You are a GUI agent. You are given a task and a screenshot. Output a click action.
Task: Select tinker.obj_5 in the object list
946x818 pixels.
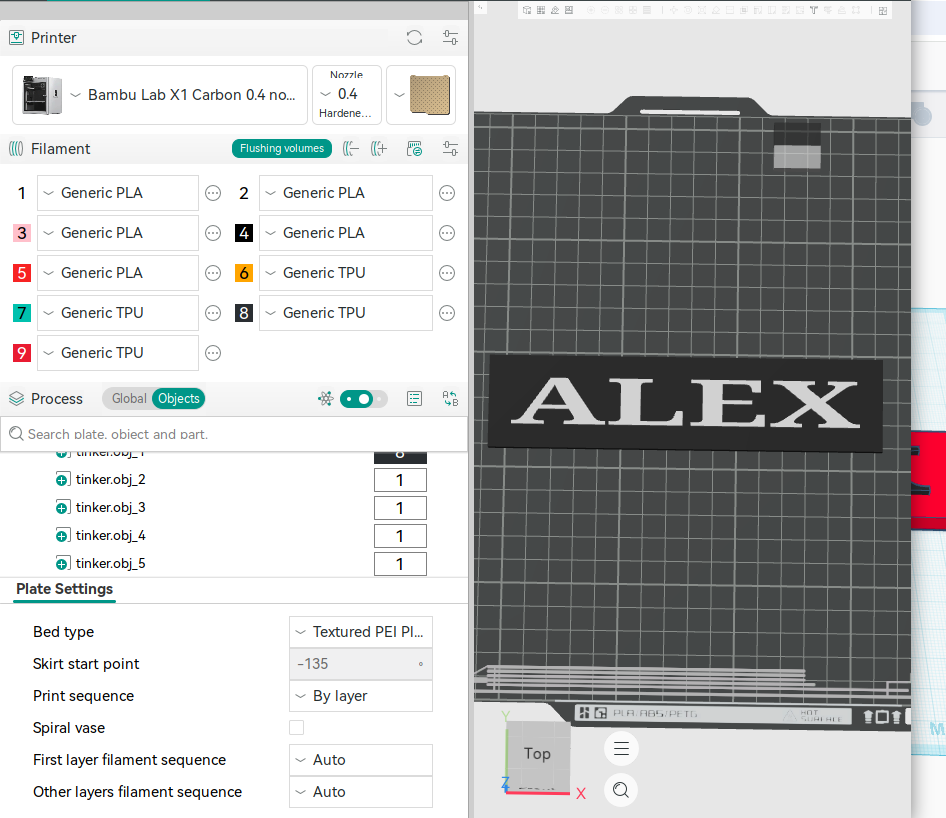point(110,563)
